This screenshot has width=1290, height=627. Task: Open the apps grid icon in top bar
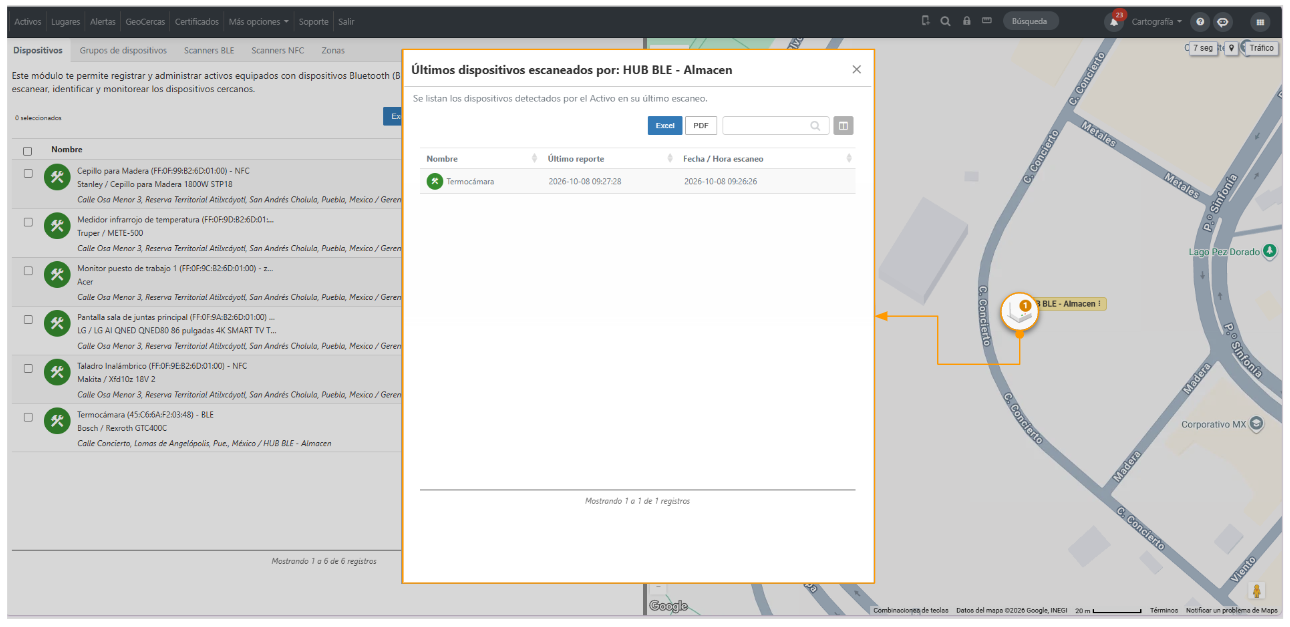1260,21
